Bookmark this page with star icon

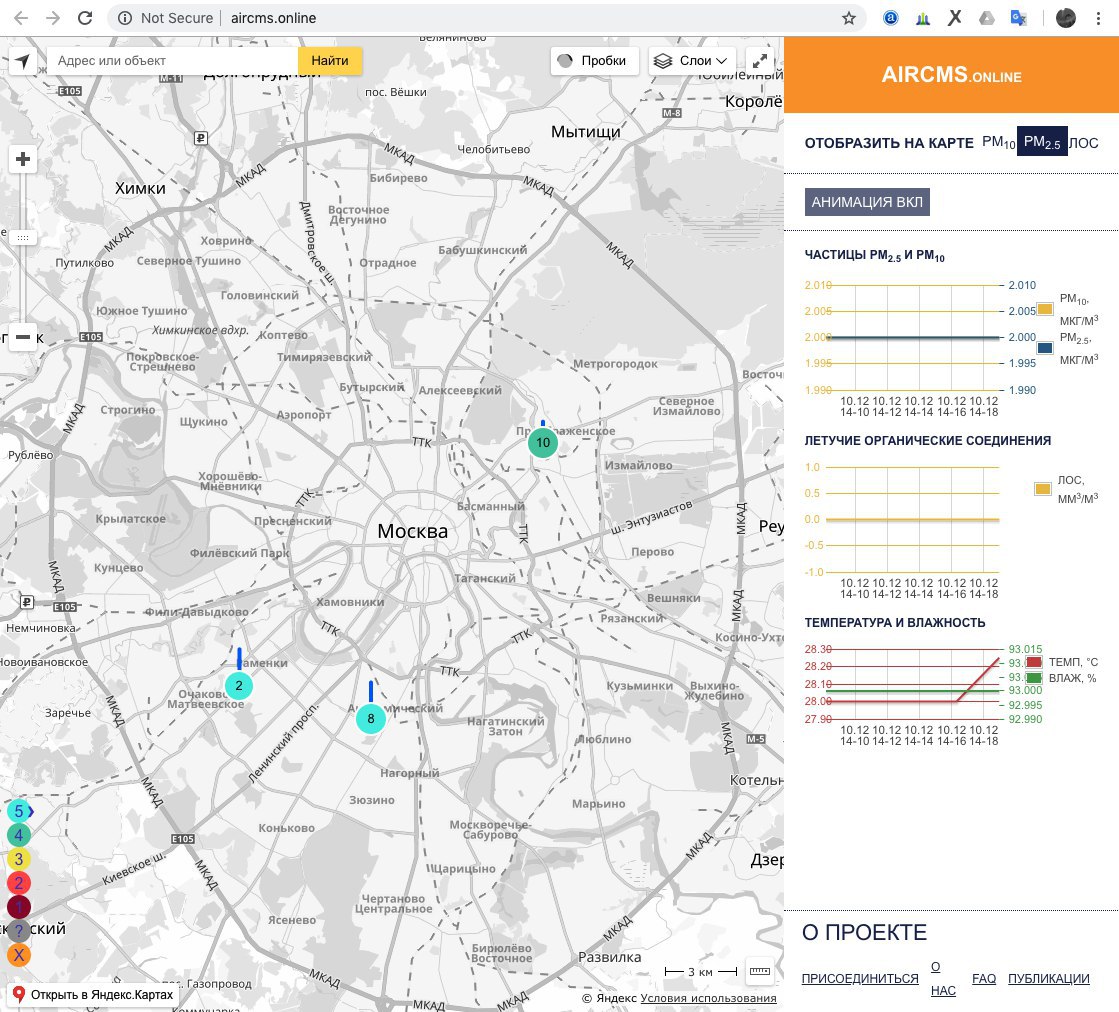[849, 18]
